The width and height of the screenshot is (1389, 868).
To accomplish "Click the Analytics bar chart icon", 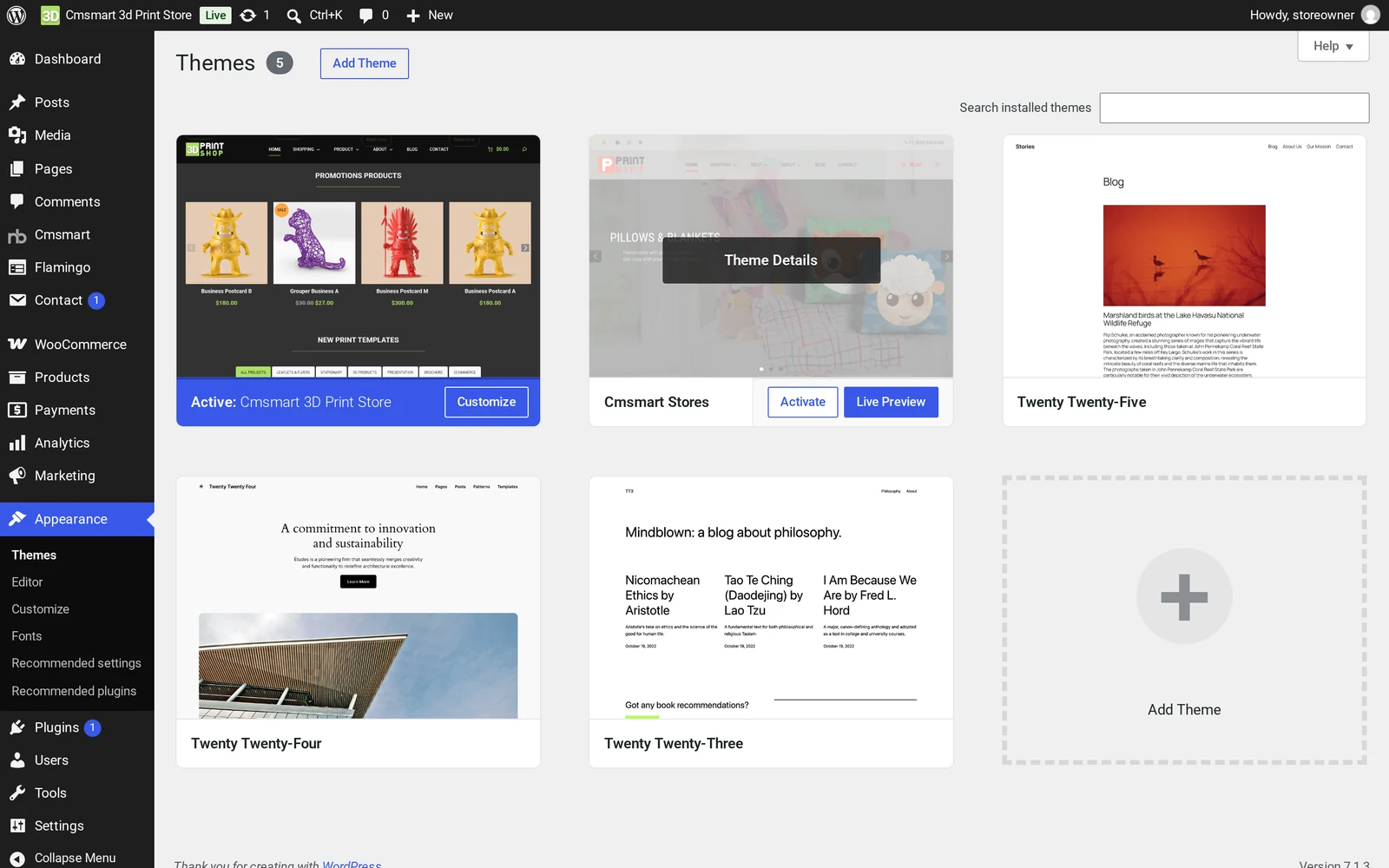I will point(17,444).
